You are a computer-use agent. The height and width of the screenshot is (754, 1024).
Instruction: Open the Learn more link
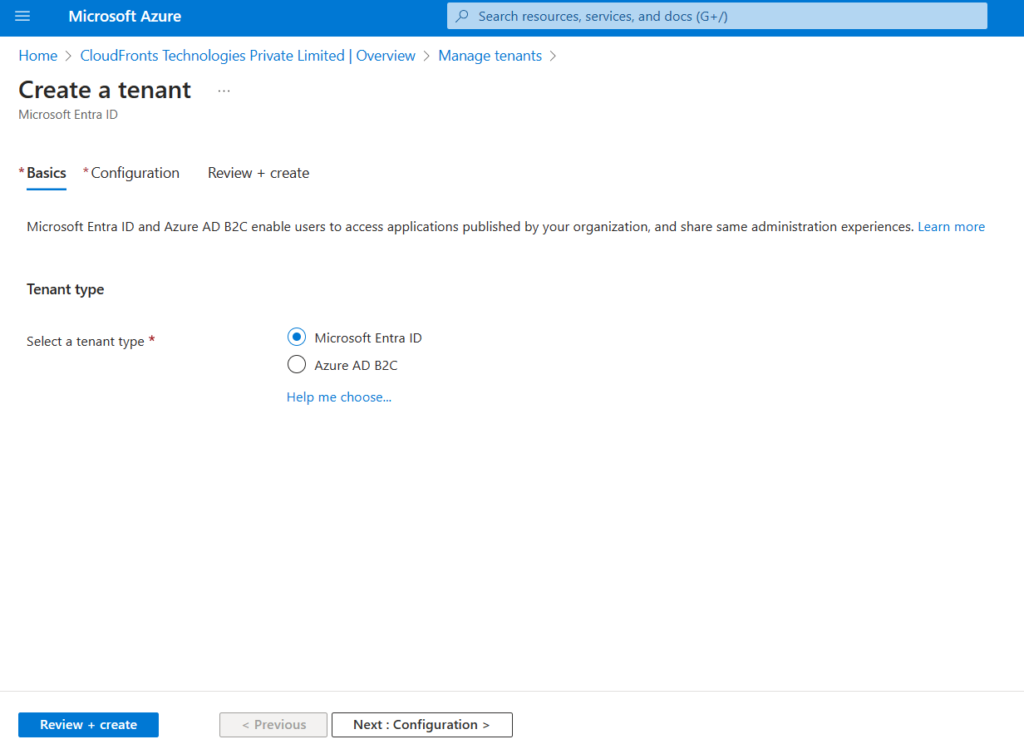click(951, 227)
